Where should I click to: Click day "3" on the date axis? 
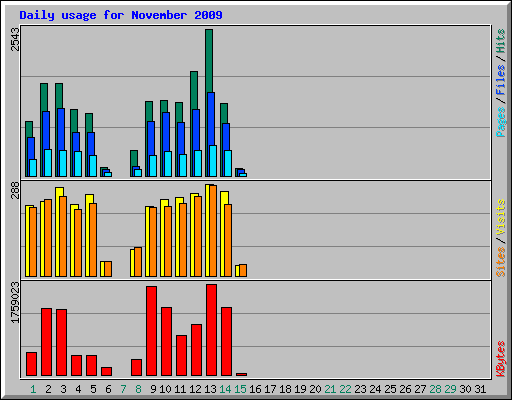[63, 389]
